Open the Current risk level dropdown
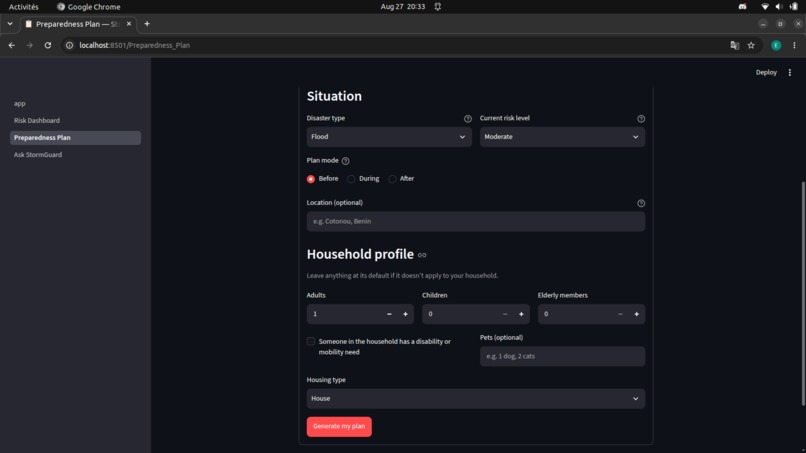The height and width of the screenshot is (453, 806). pos(562,137)
